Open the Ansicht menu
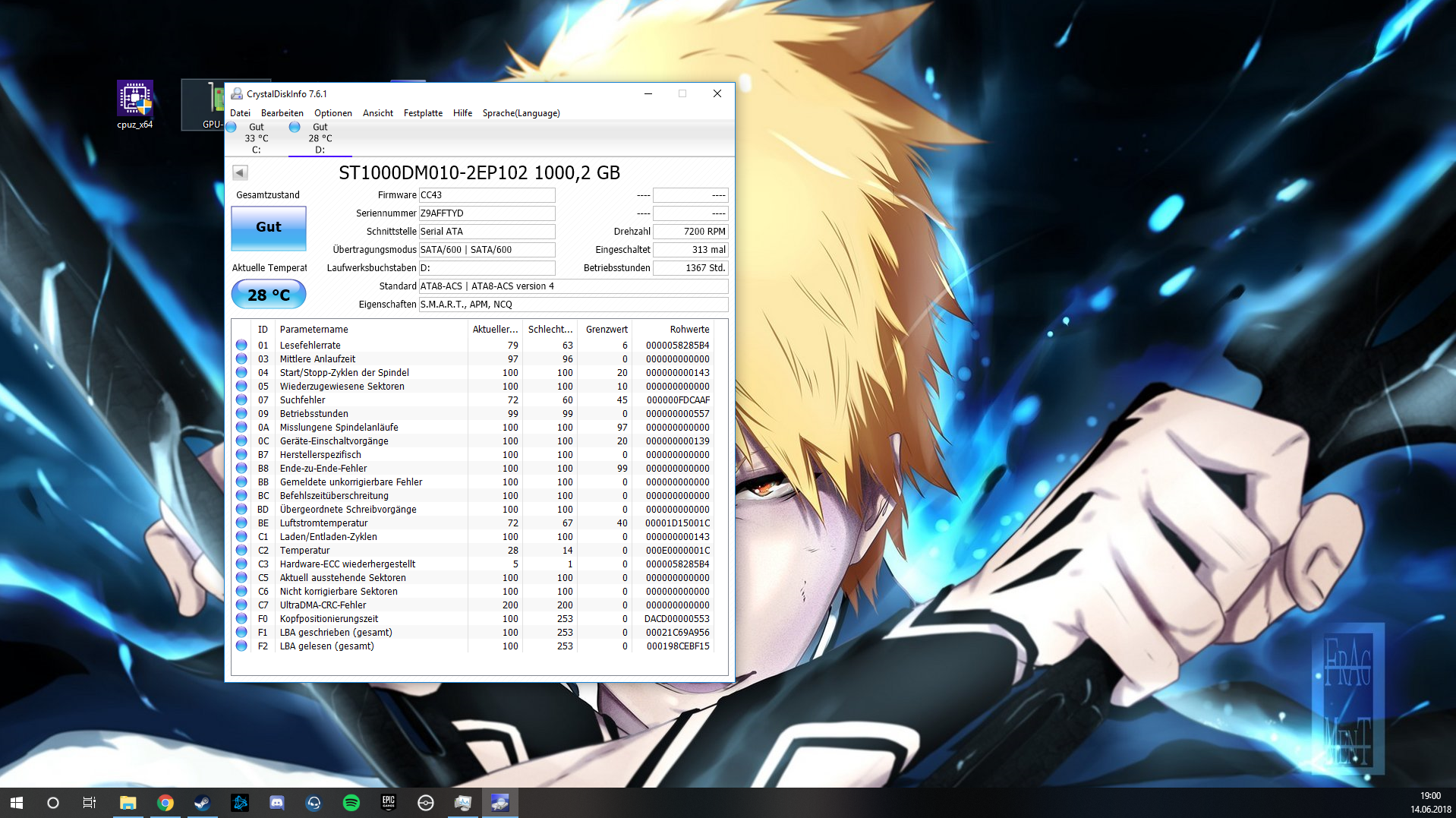This screenshot has height=818, width=1456. point(378,113)
